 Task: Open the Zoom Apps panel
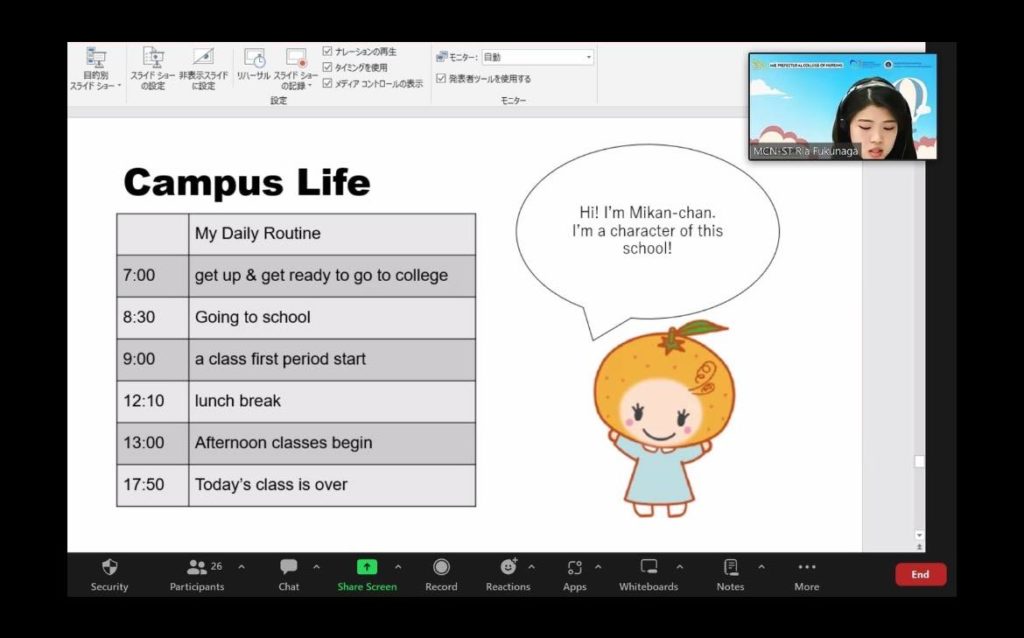pyautogui.click(x=575, y=574)
